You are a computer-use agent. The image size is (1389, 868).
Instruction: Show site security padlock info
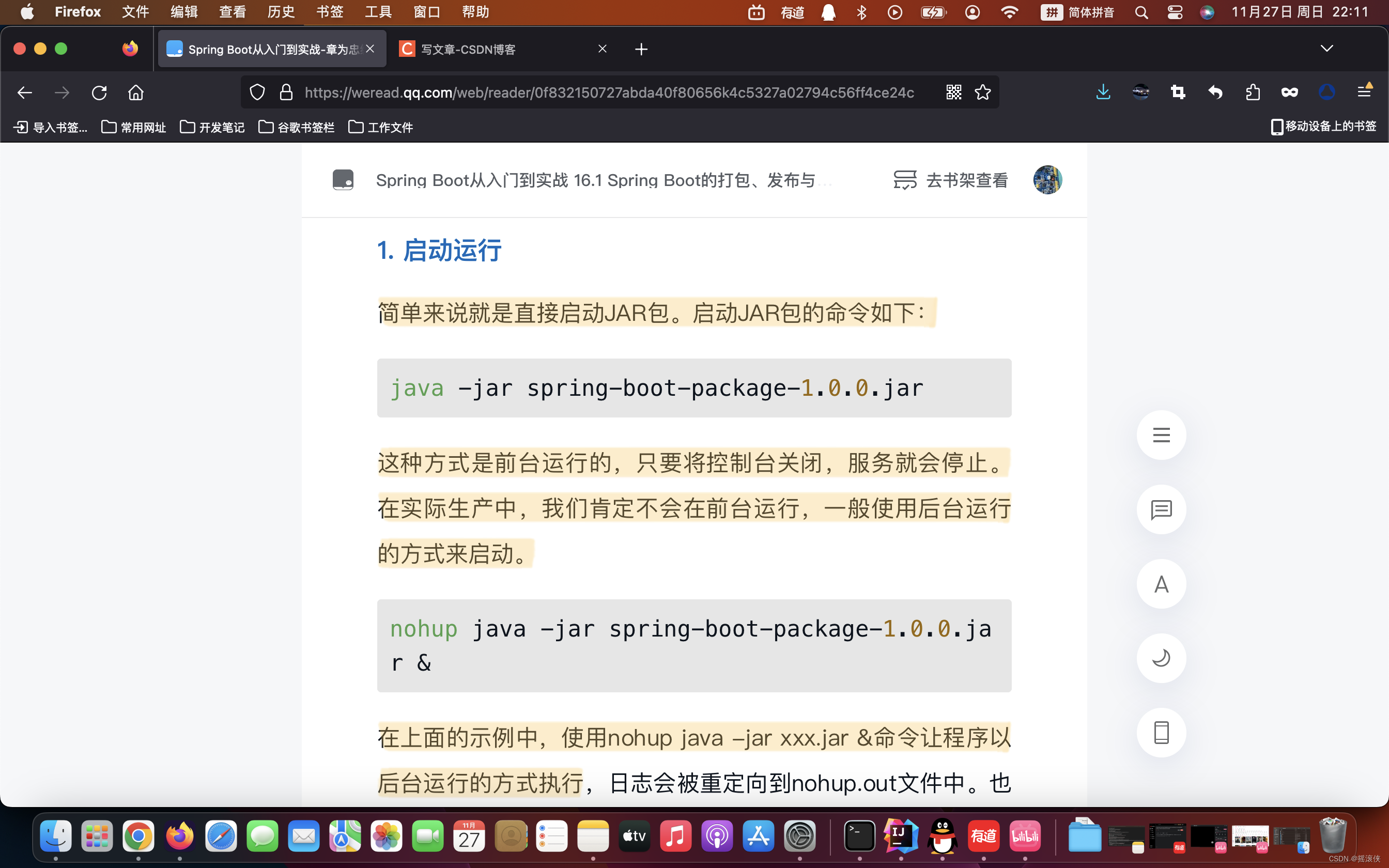[x=286, y=92]
